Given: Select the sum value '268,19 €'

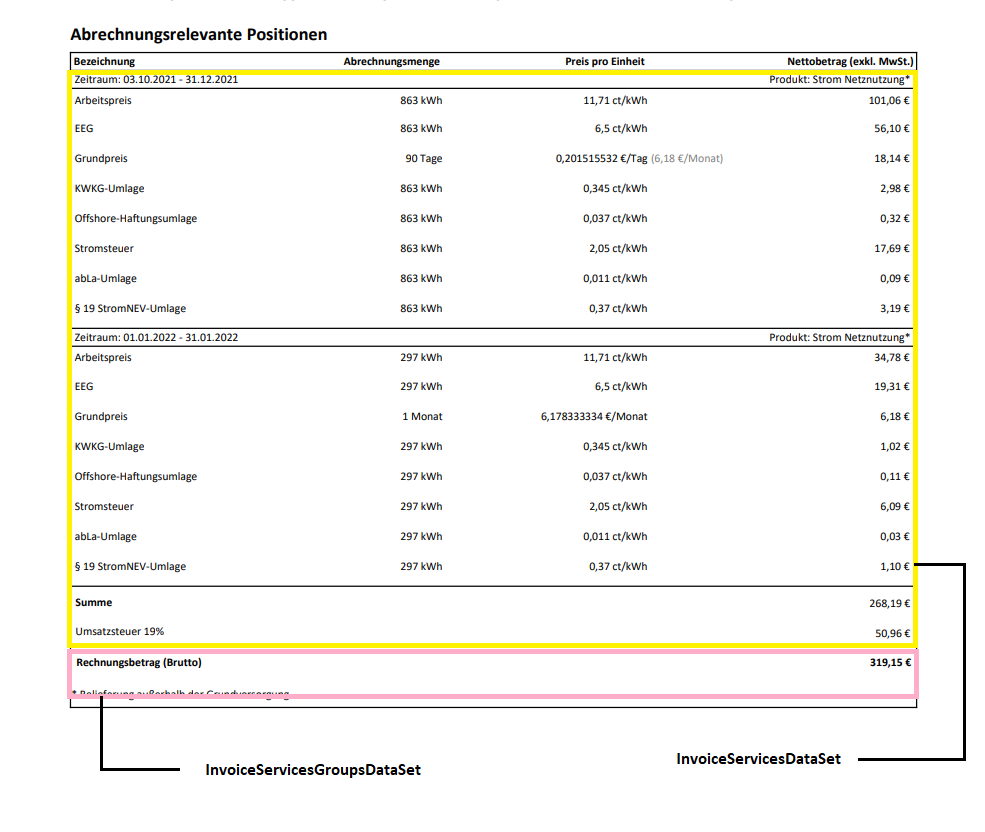Looking at the screenshot, I should (x=890, y=604).
